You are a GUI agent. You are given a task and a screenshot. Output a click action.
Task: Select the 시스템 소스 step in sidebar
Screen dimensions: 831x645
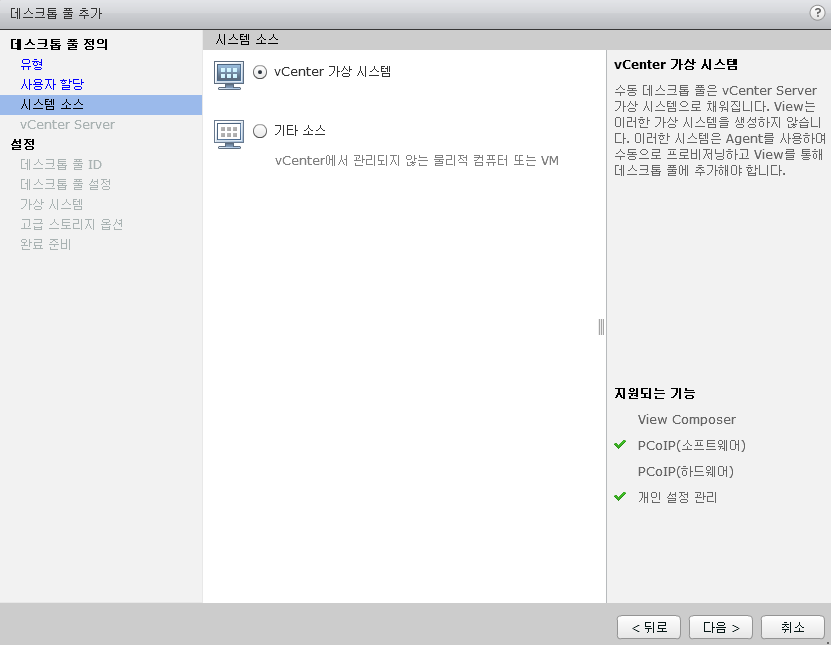click(101, 104)
